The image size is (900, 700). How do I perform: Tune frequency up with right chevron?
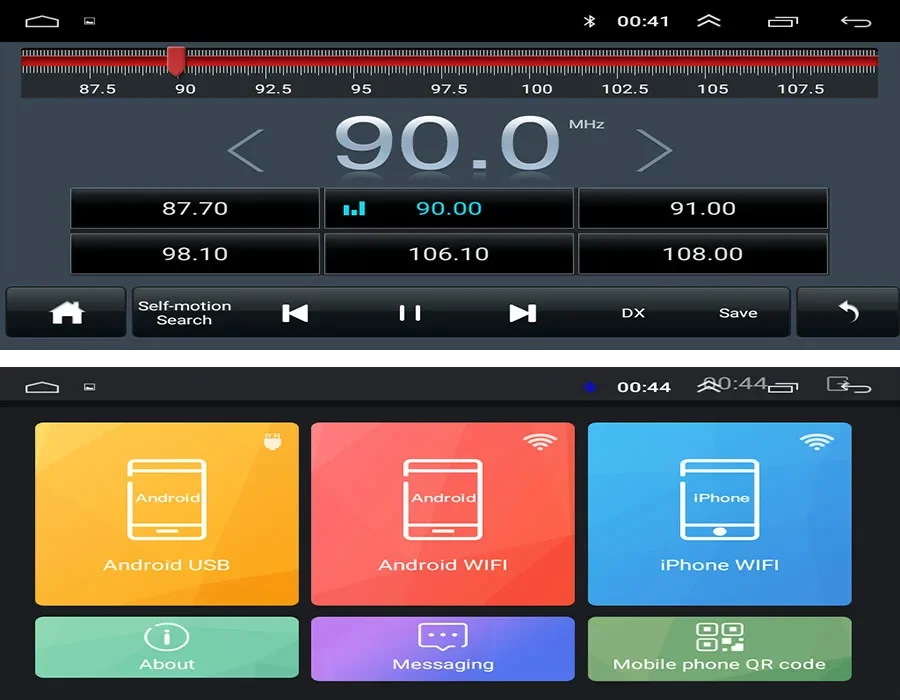click(x=654, y=150)
